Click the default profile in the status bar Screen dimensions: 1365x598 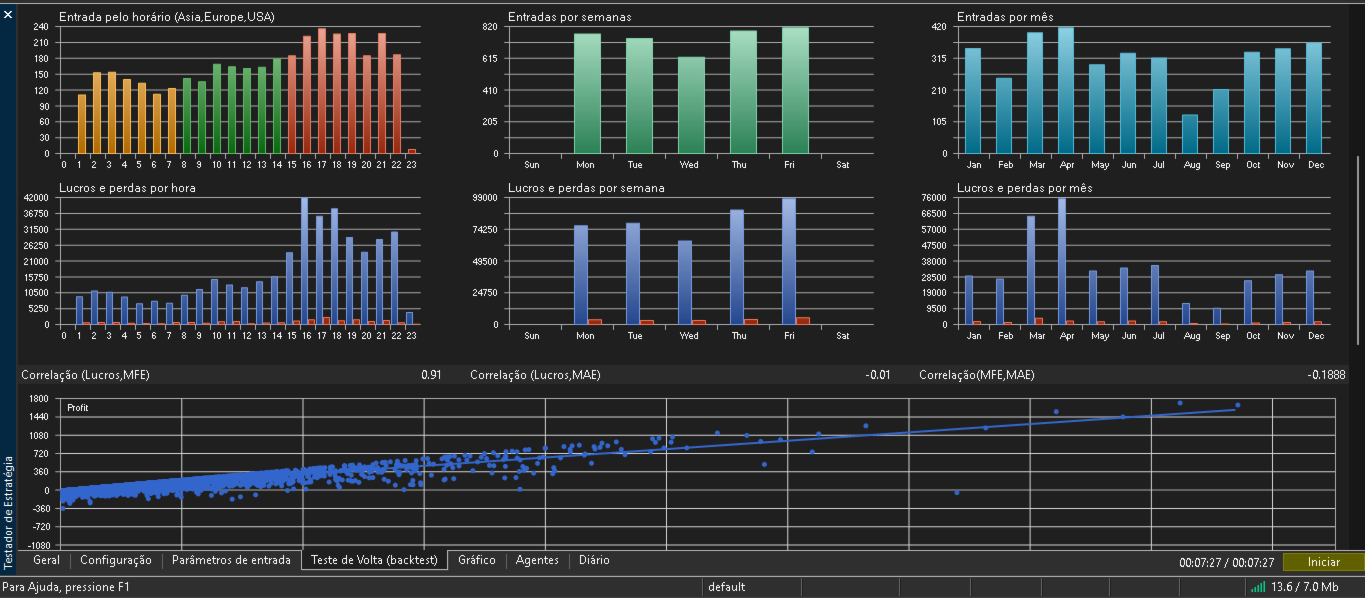tap(727, 587)
